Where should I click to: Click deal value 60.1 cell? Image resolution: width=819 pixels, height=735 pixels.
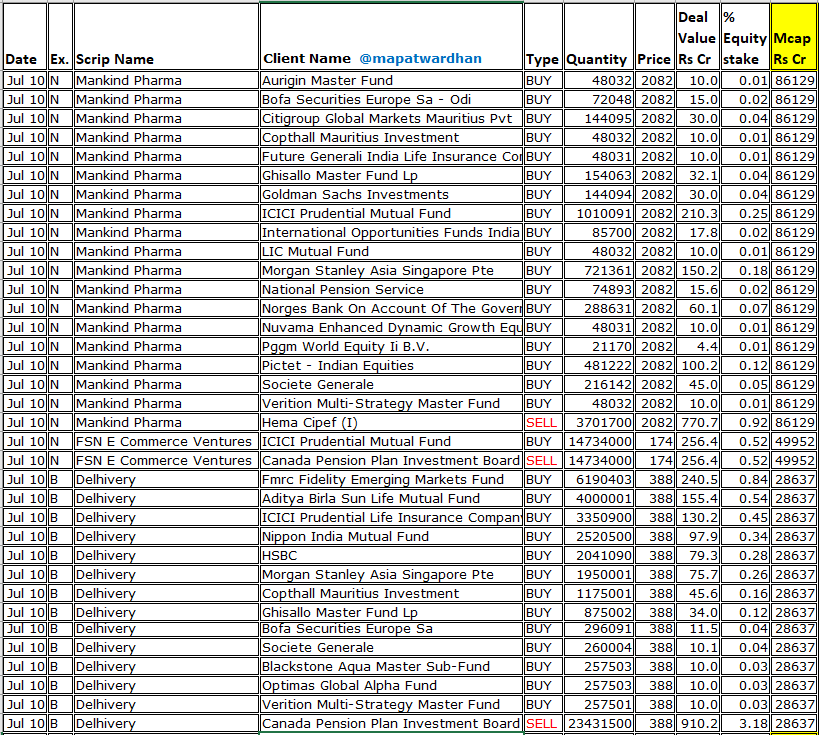[697, 308]
